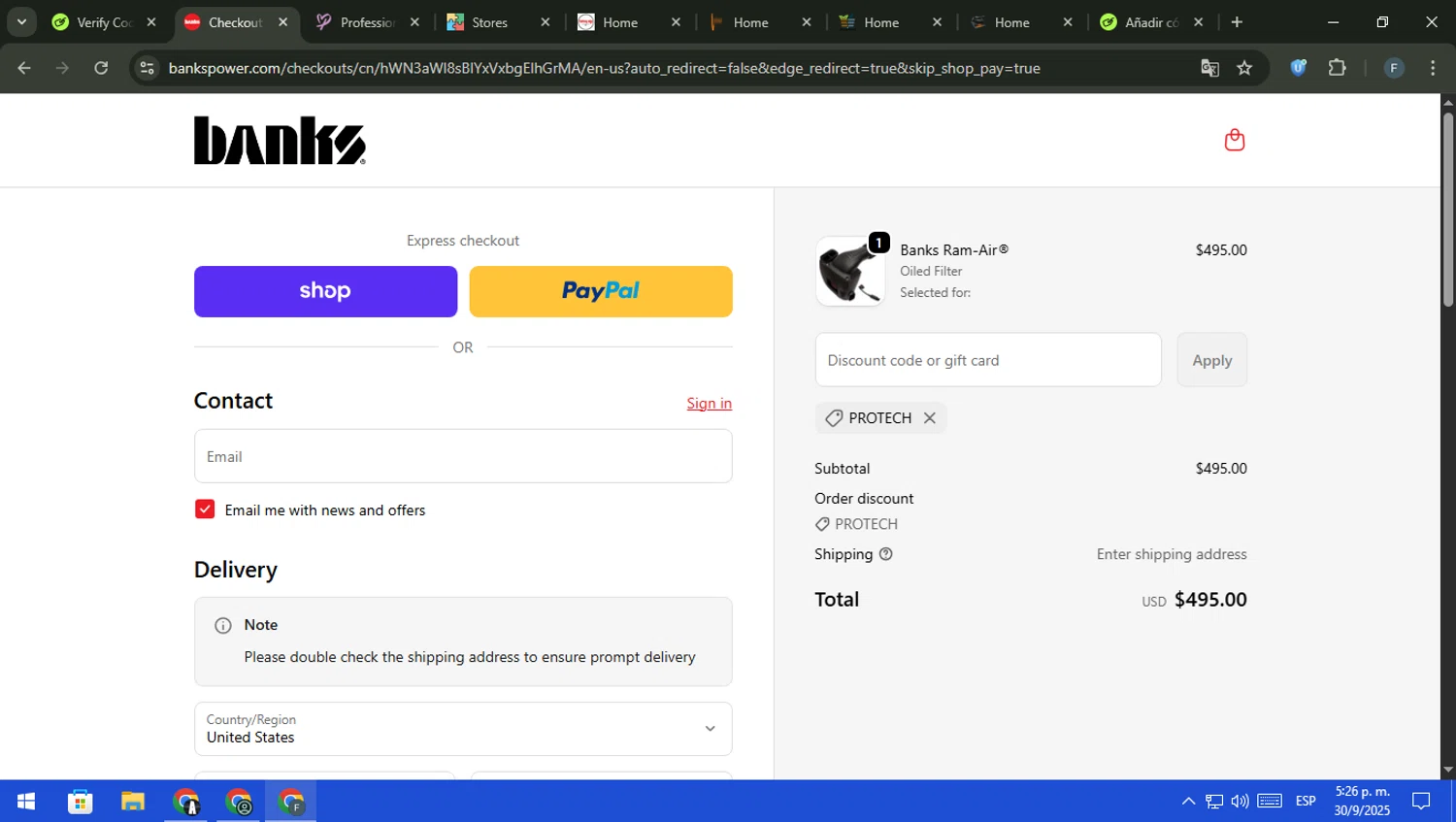
Task: Focus the Discount code or gift card field
Action: (x=988, y=360)
